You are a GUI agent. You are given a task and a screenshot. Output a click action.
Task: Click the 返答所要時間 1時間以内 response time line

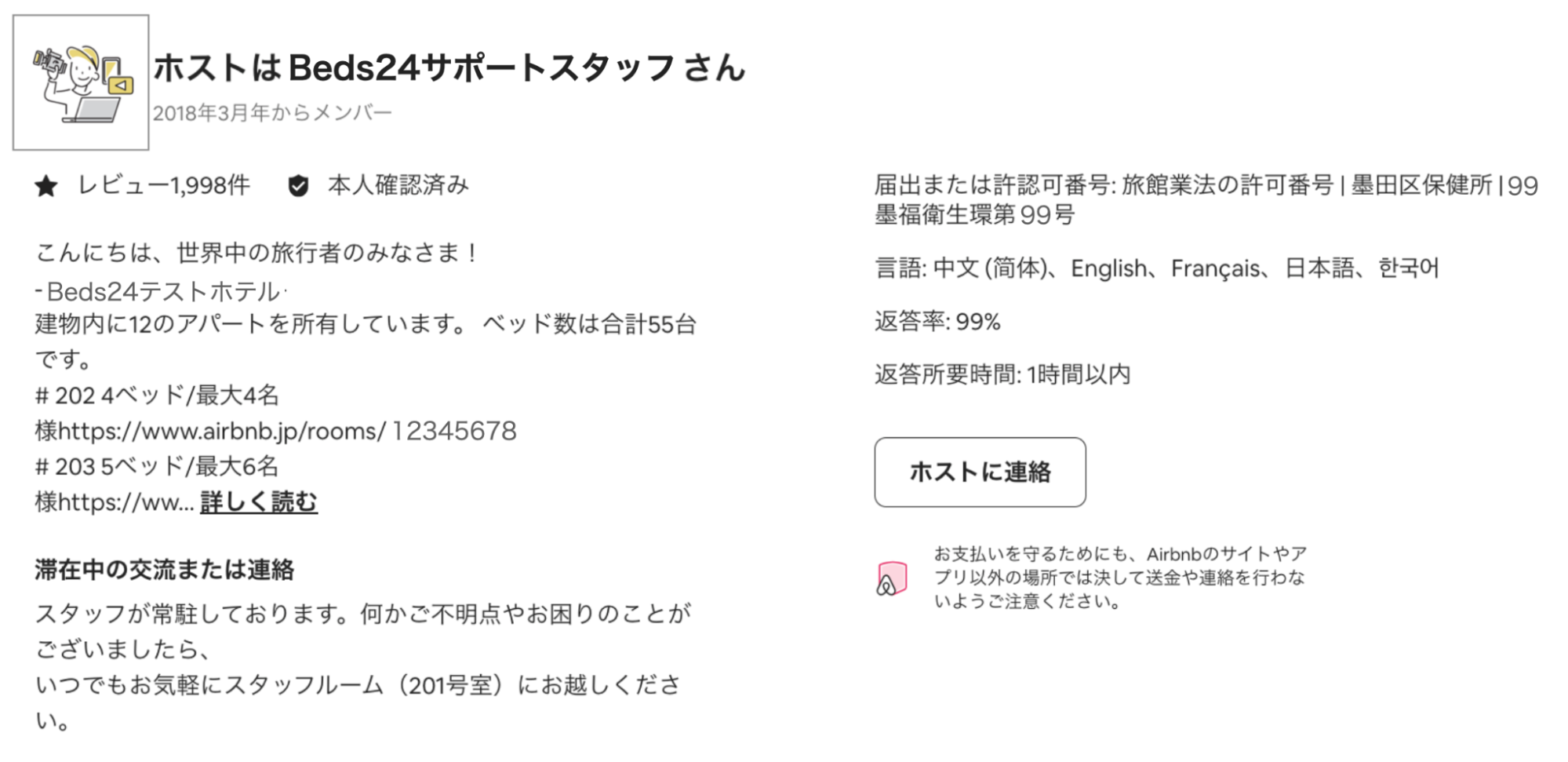coord(1002,374)
